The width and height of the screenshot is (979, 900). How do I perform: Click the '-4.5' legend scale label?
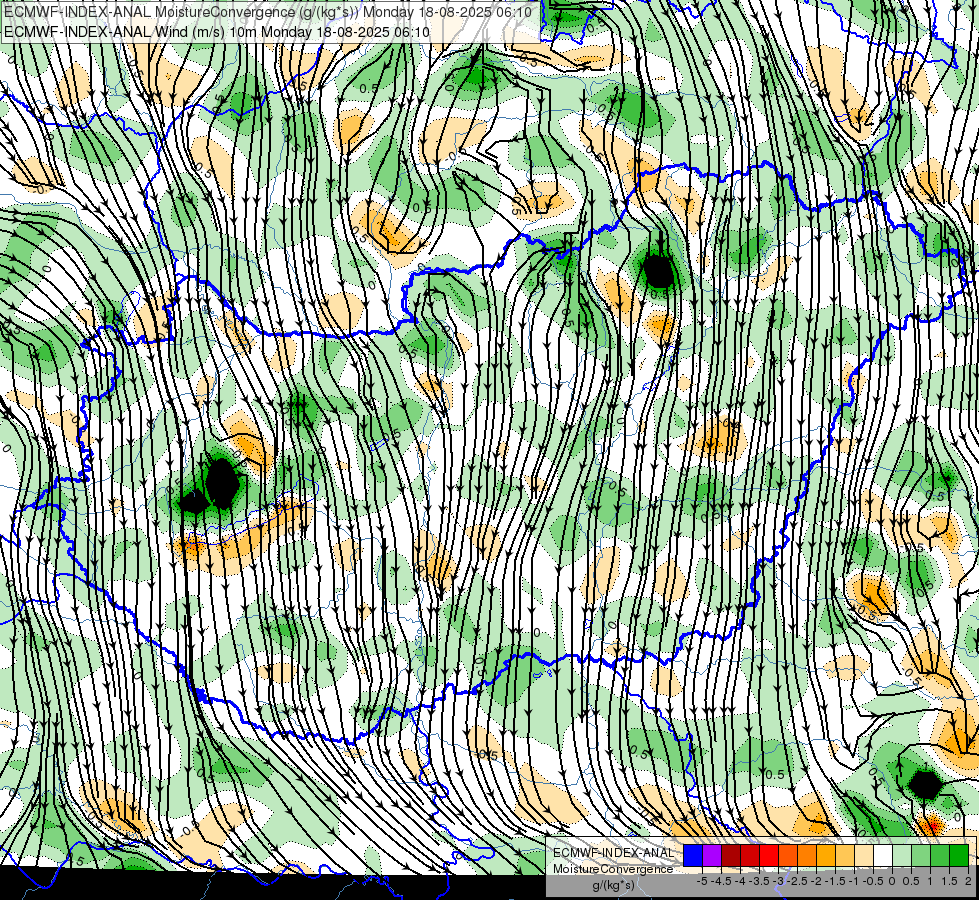(722, 881)
